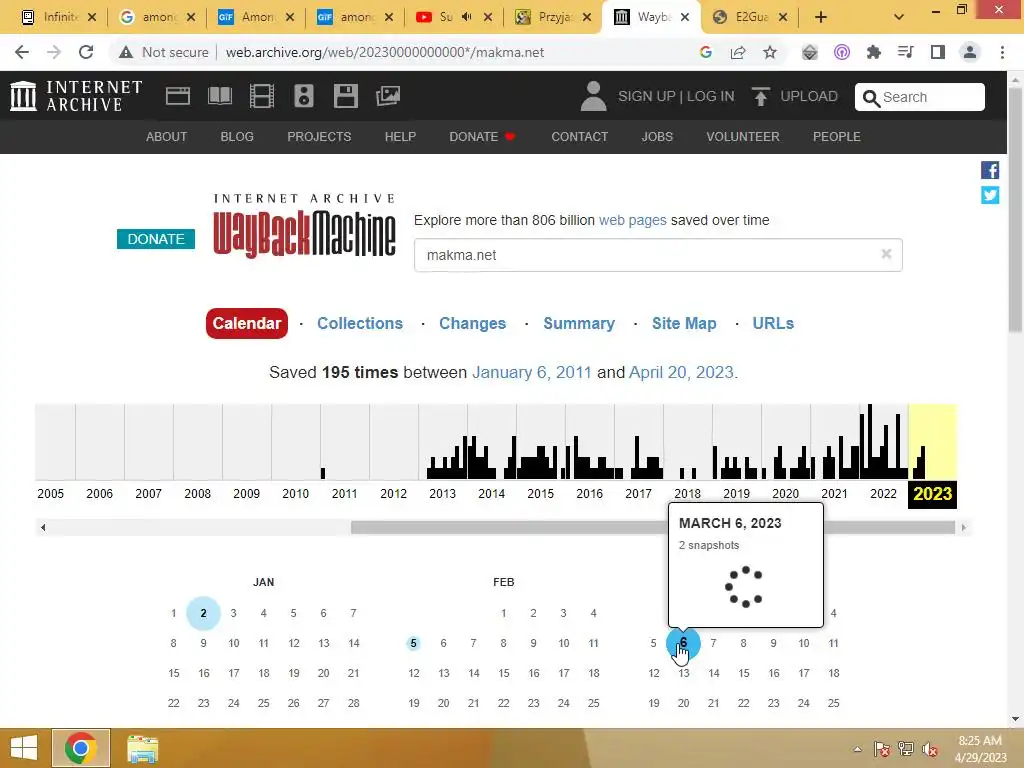
Task: Open the tab search dropdown chevron
Action: click(899, 17)
